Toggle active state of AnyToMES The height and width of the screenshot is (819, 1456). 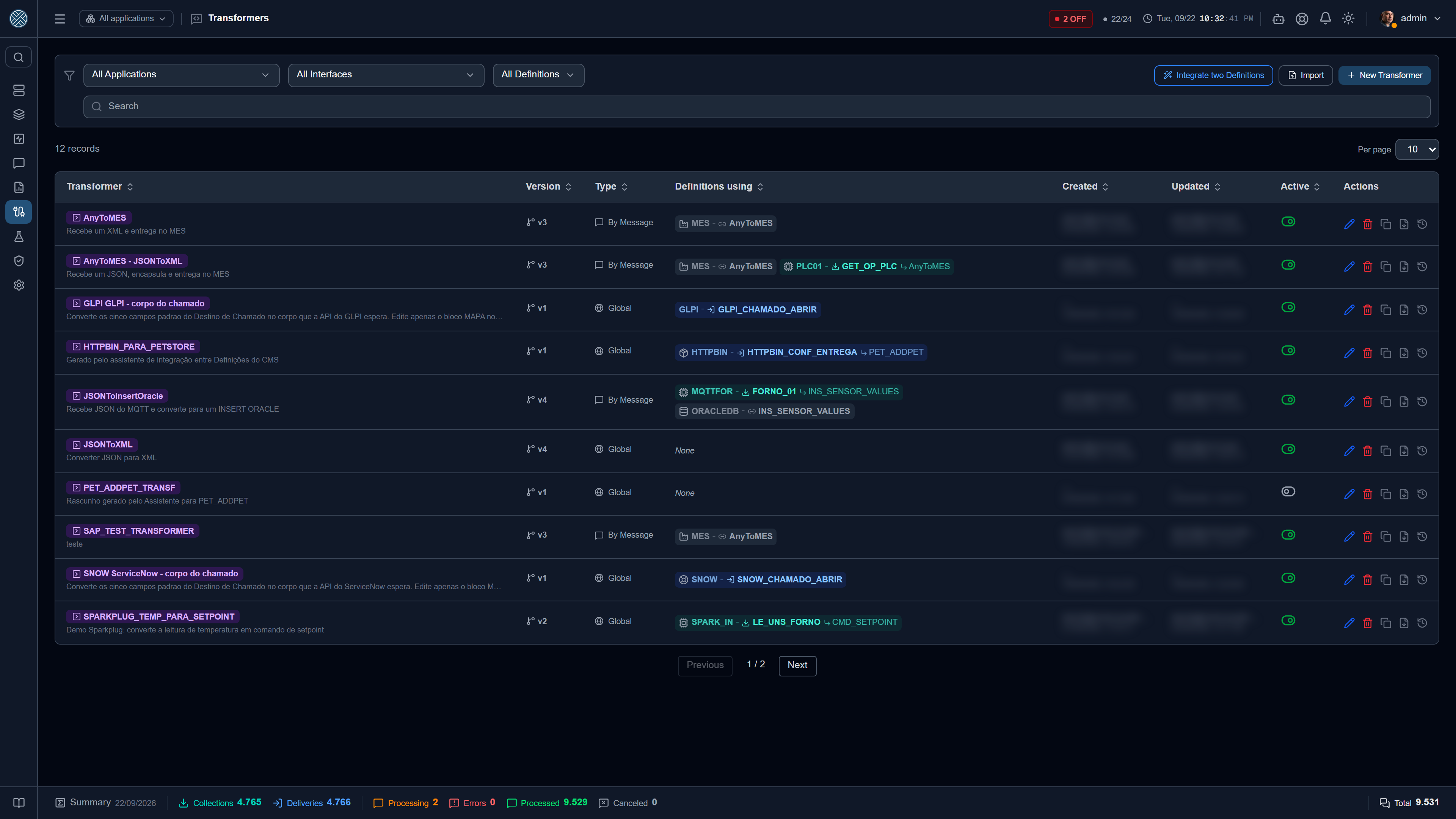coord(1288,221)
